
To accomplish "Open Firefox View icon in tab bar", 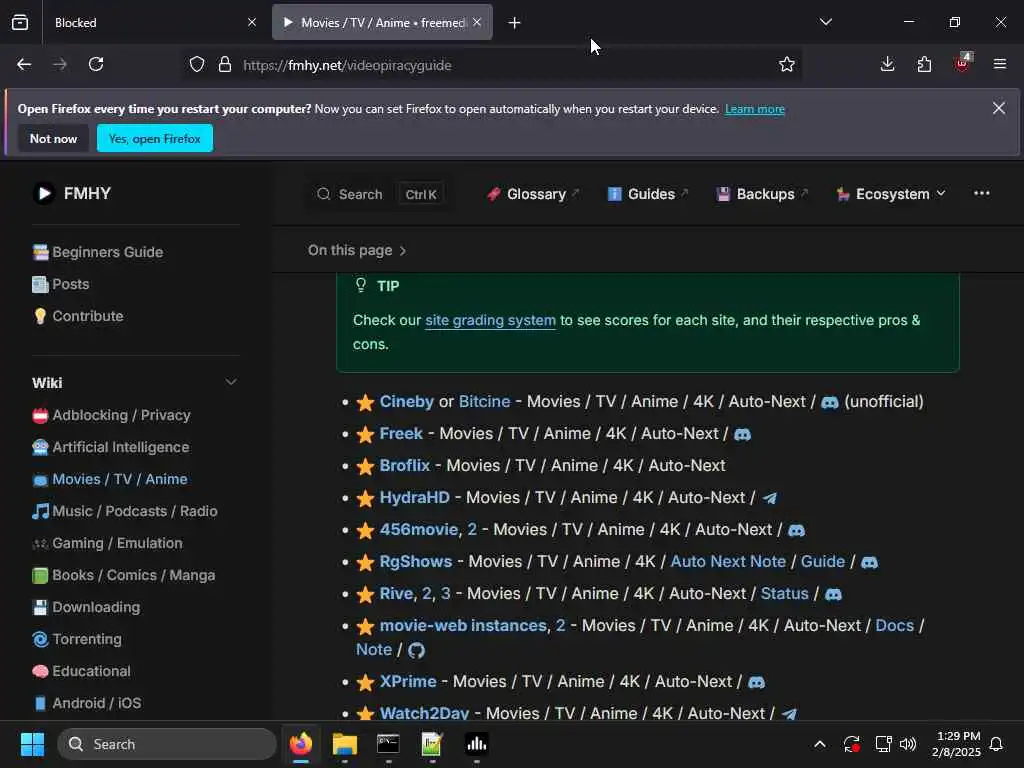I will tap(20, 22).
